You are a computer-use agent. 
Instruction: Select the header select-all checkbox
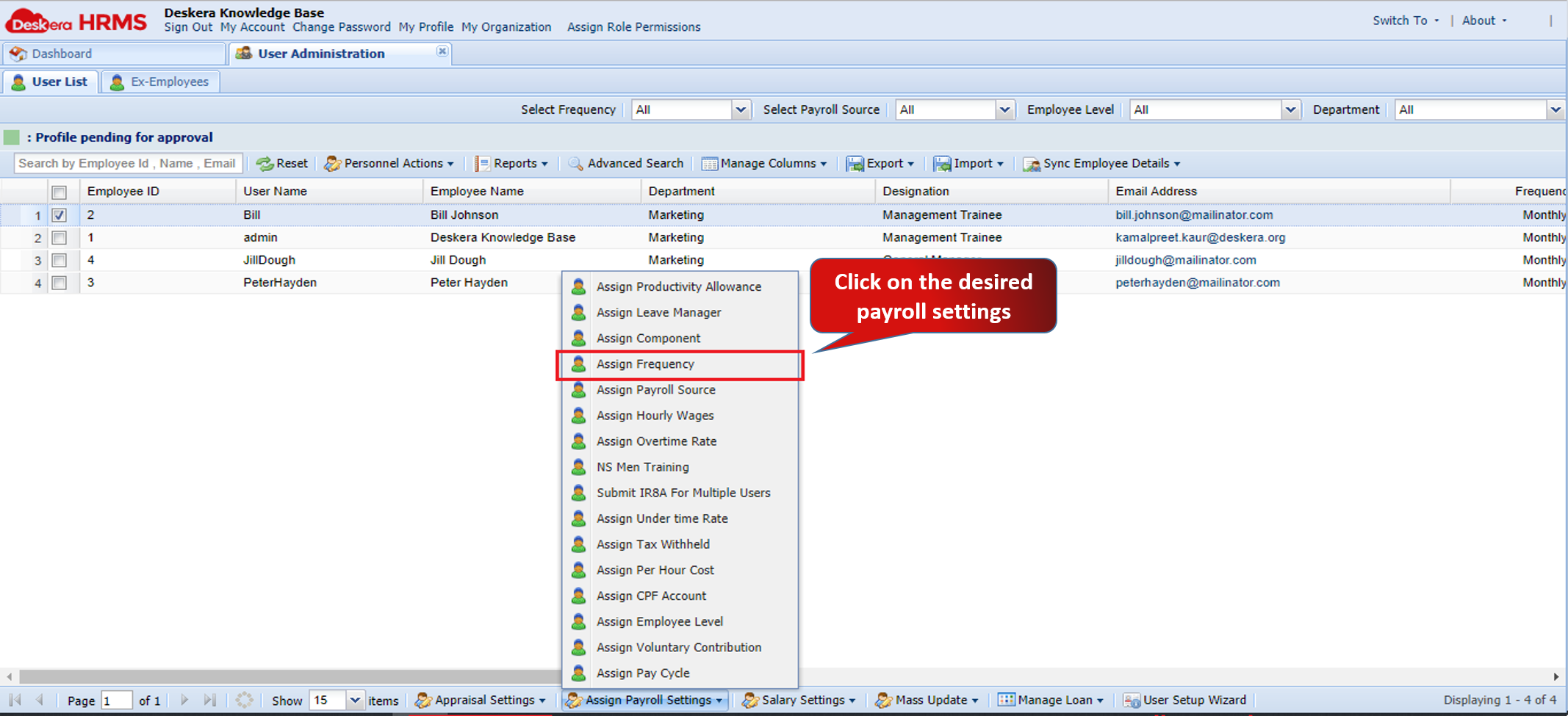click(59, 191)
